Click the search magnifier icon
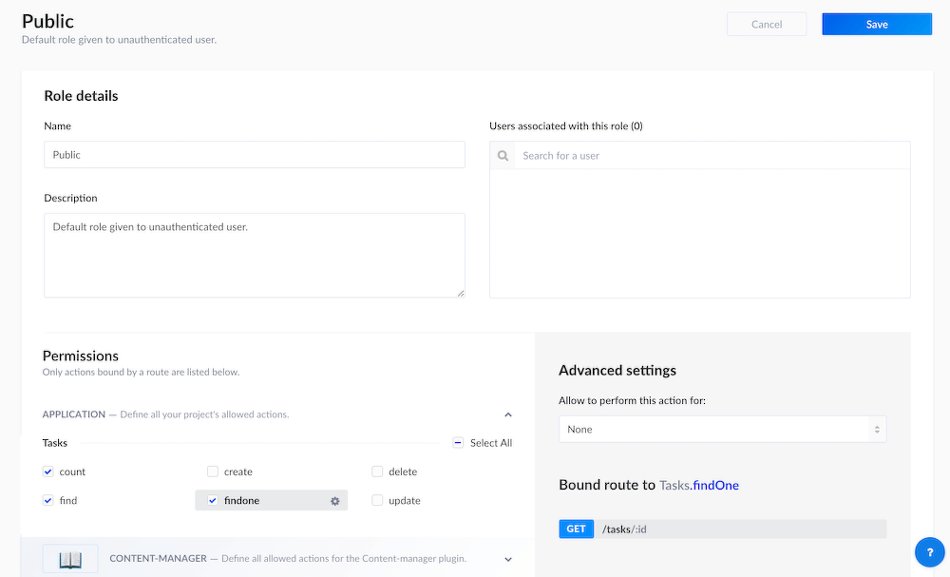This screenshot has width=950, height=577. tap(502, 156)
